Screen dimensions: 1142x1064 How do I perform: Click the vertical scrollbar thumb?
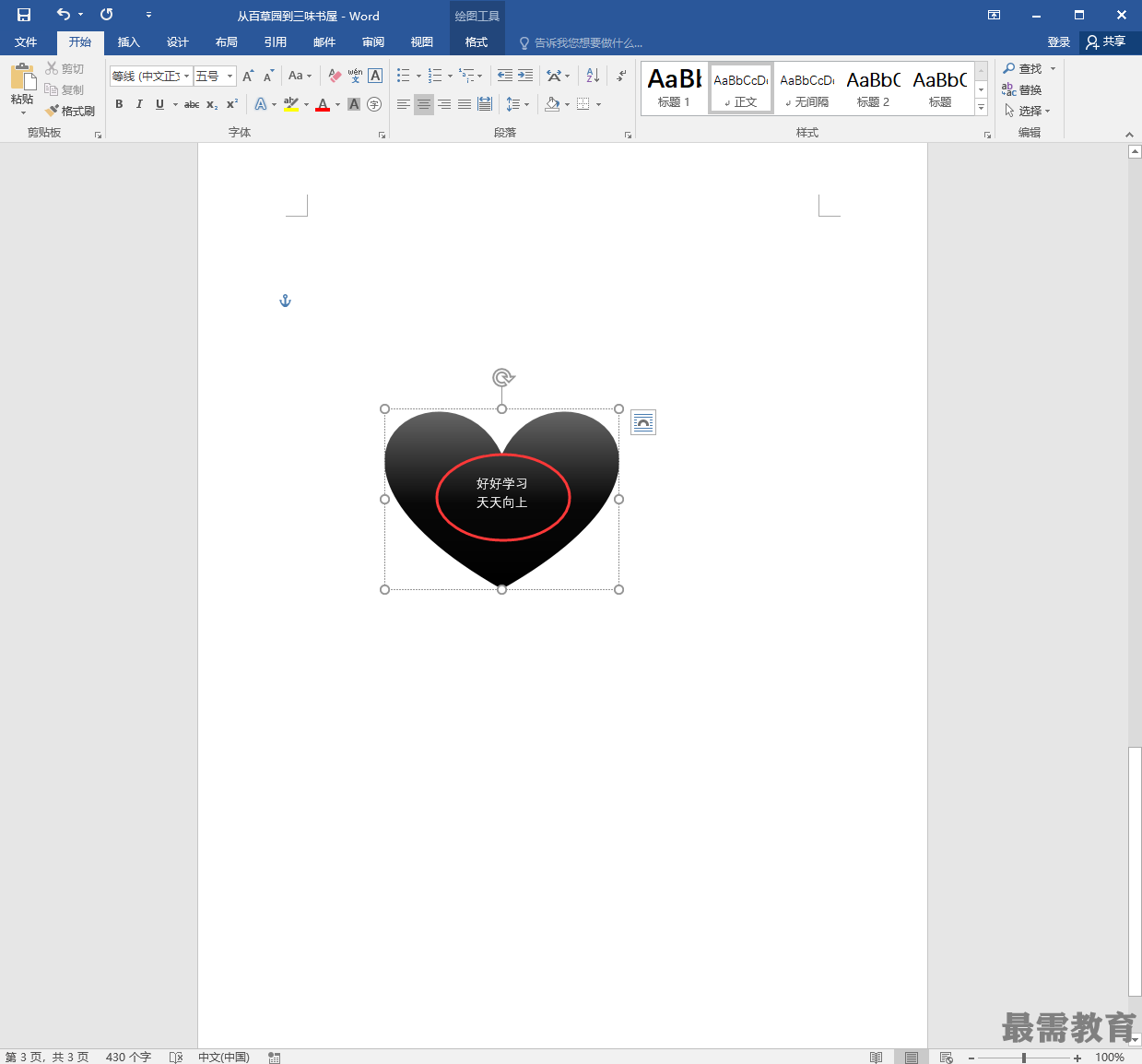pos(1135,871)
